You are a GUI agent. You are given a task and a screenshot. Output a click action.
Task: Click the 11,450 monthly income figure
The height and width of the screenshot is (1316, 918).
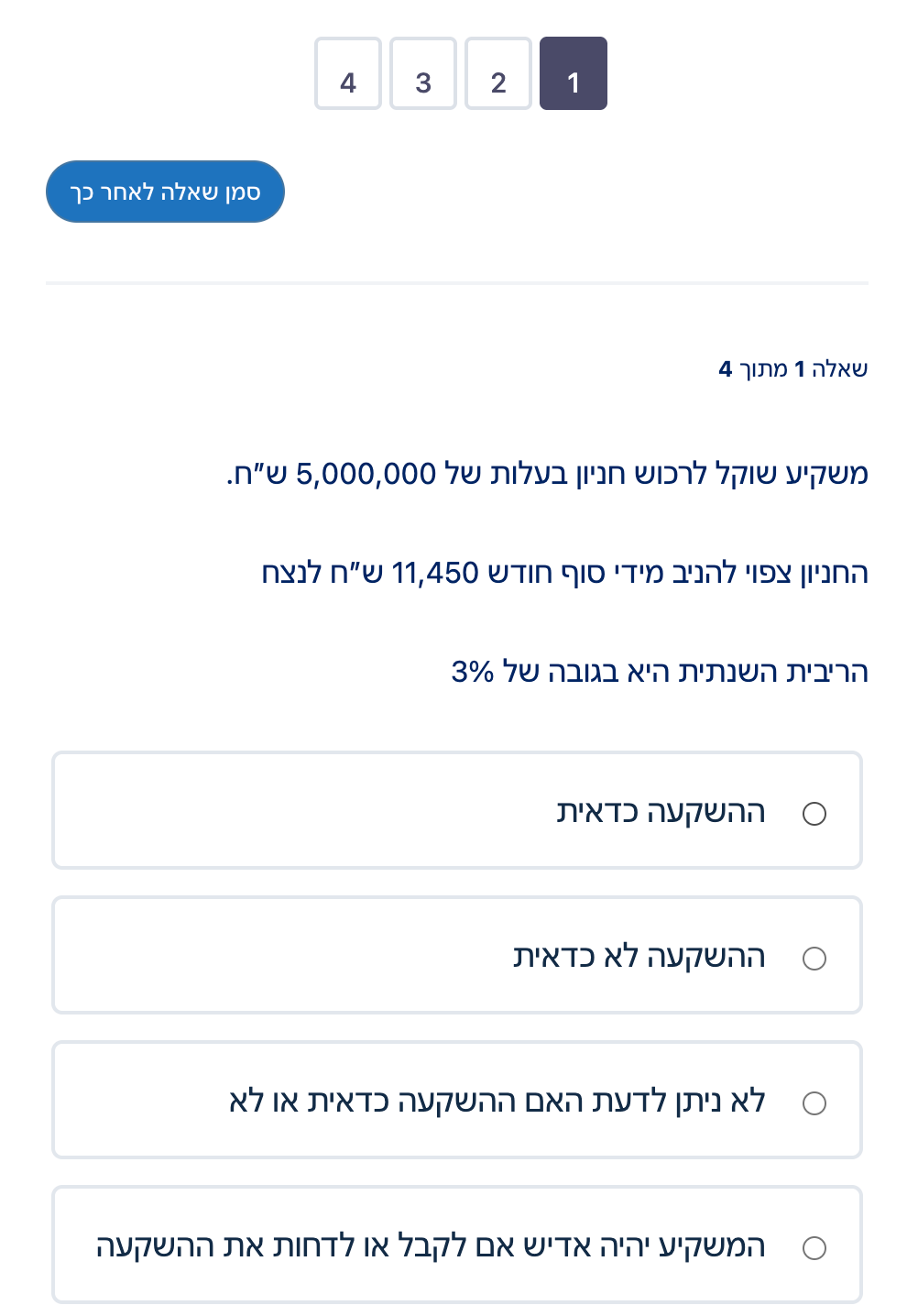[x=434, y=574]
